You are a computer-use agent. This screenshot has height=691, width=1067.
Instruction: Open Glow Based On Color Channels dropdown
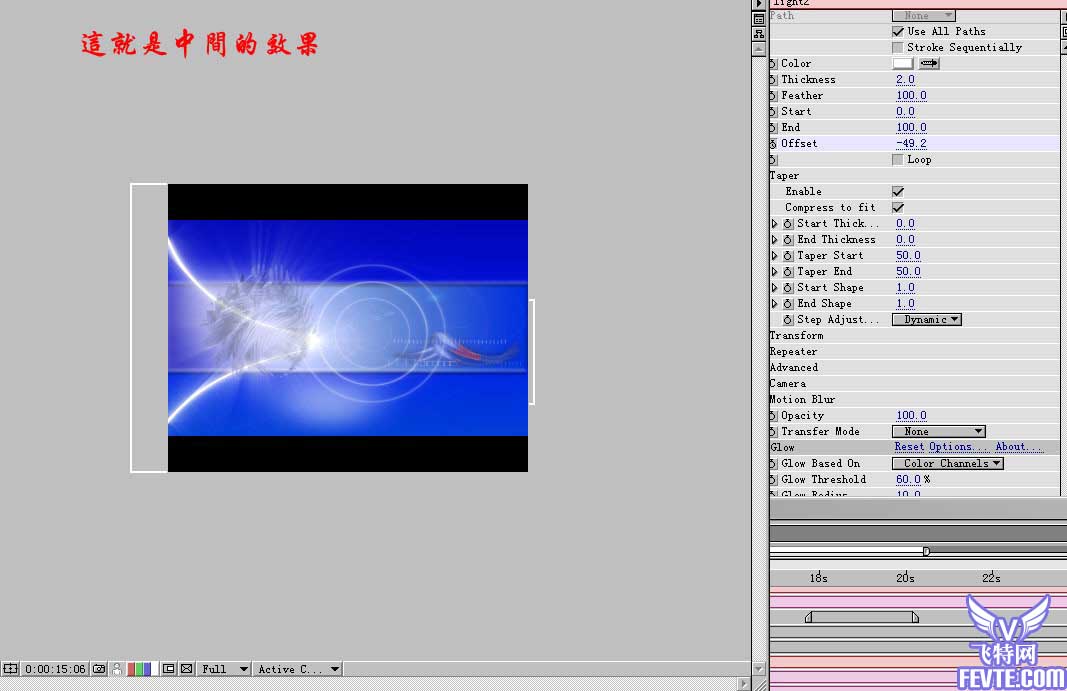point(948,464)
